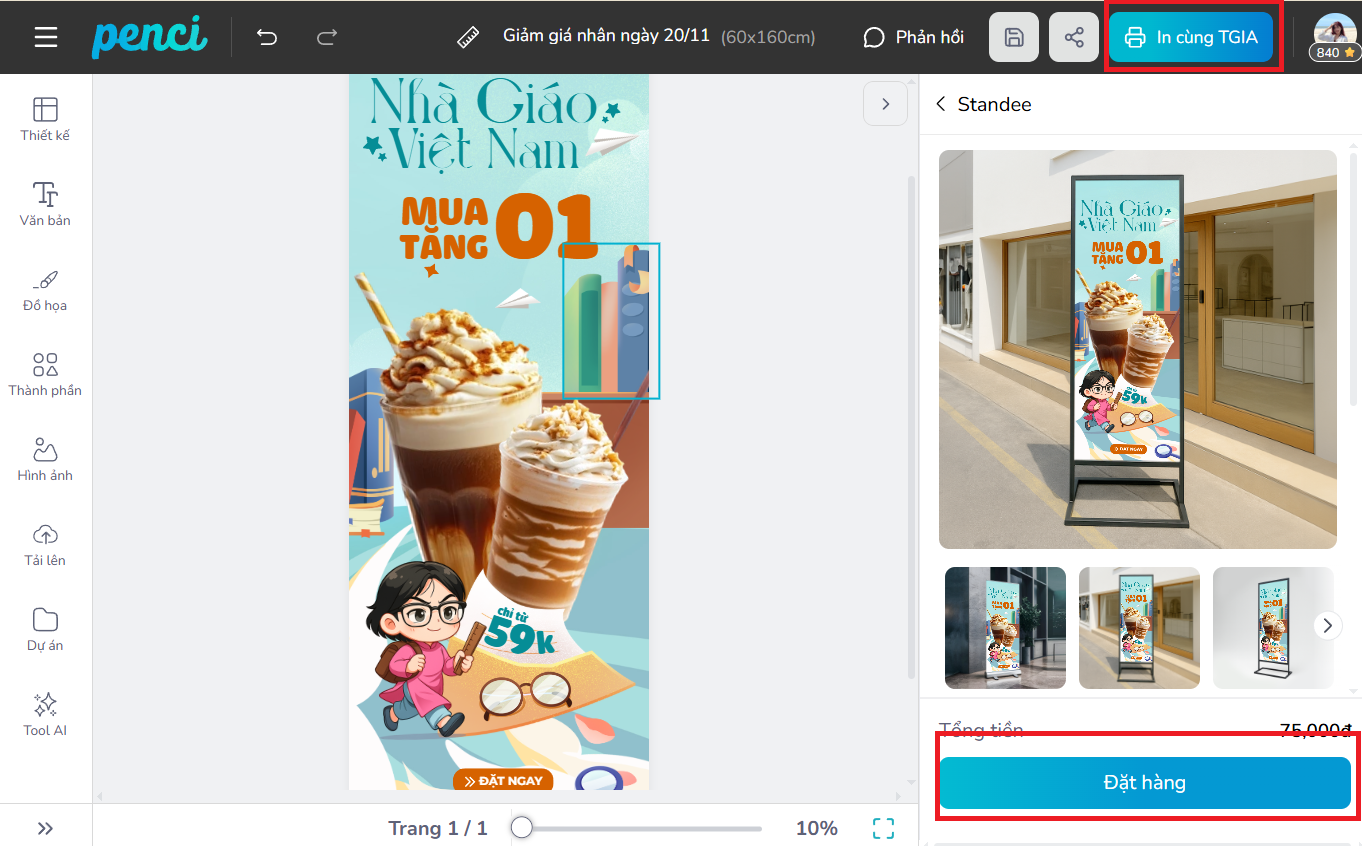Screen dimensions: 1362x846
Task: Go back from the Standee panel
Action: [941, 104]
